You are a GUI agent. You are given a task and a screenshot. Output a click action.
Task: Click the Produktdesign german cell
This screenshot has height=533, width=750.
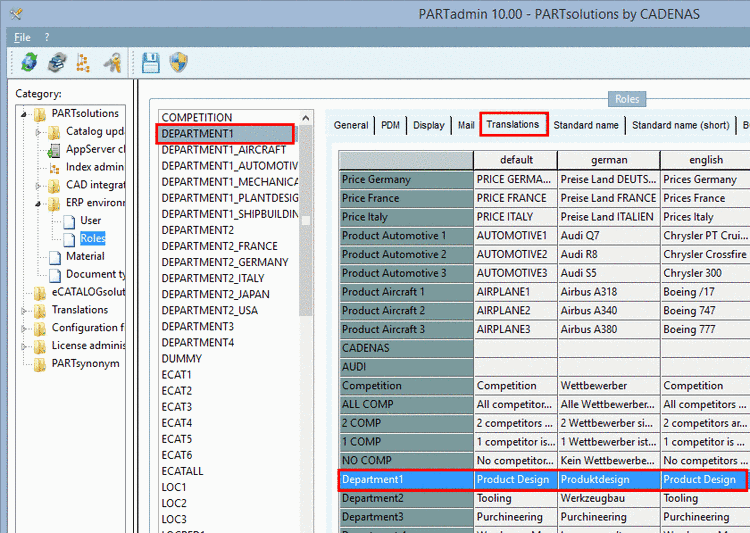point(609,479)
